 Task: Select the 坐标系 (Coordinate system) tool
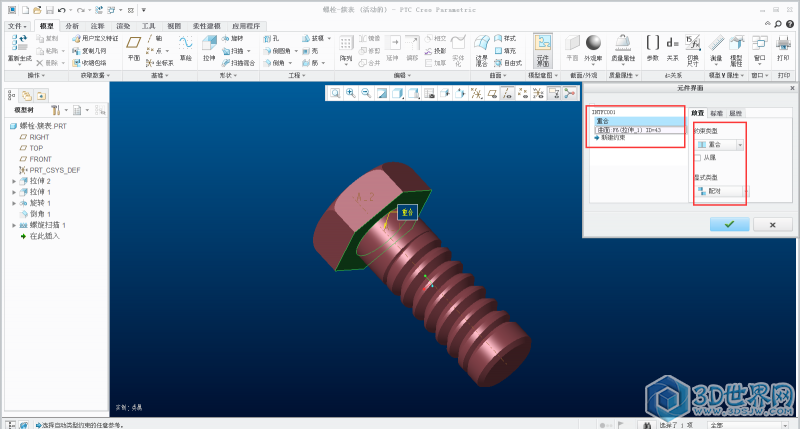pos(160,63)
